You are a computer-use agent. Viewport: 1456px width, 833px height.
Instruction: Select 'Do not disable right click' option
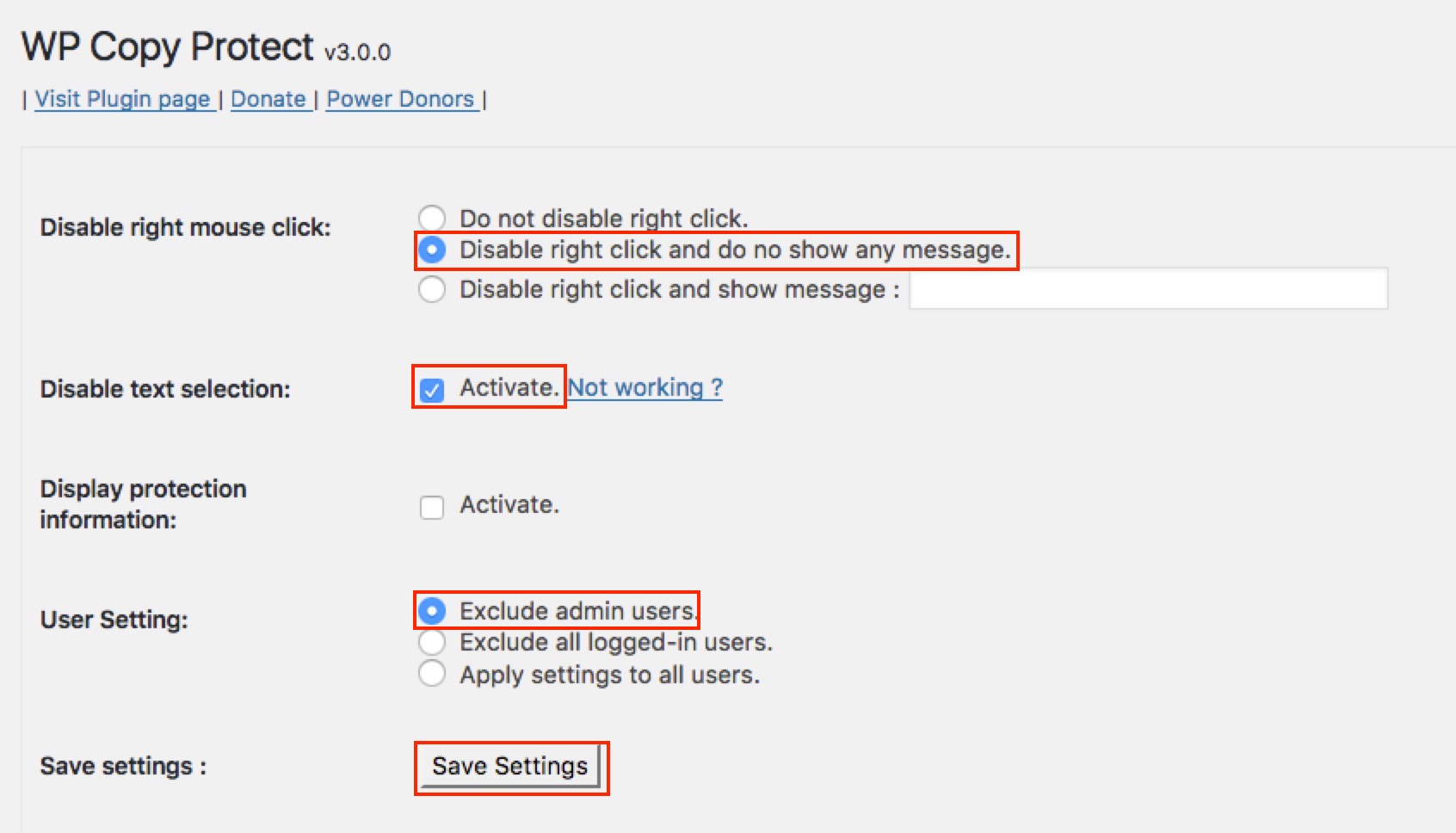pyautogui.click(x=432, y=218)
